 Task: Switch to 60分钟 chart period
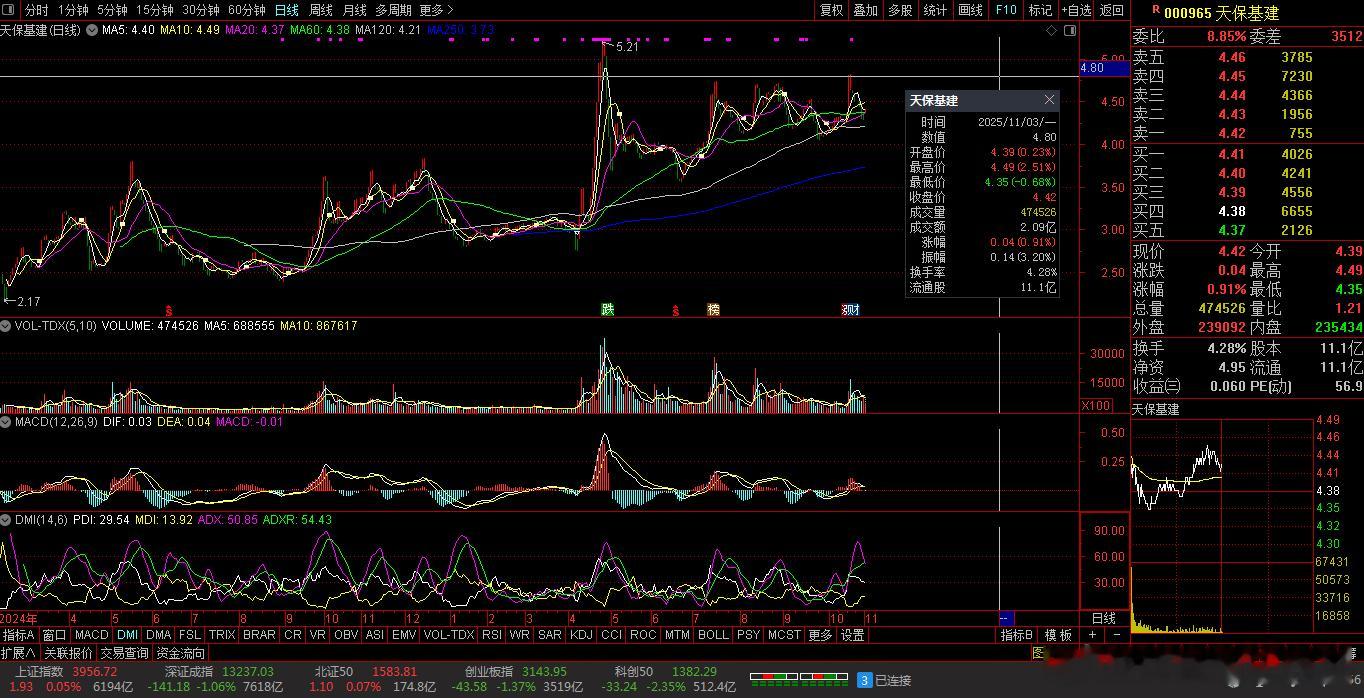(247, 10)
